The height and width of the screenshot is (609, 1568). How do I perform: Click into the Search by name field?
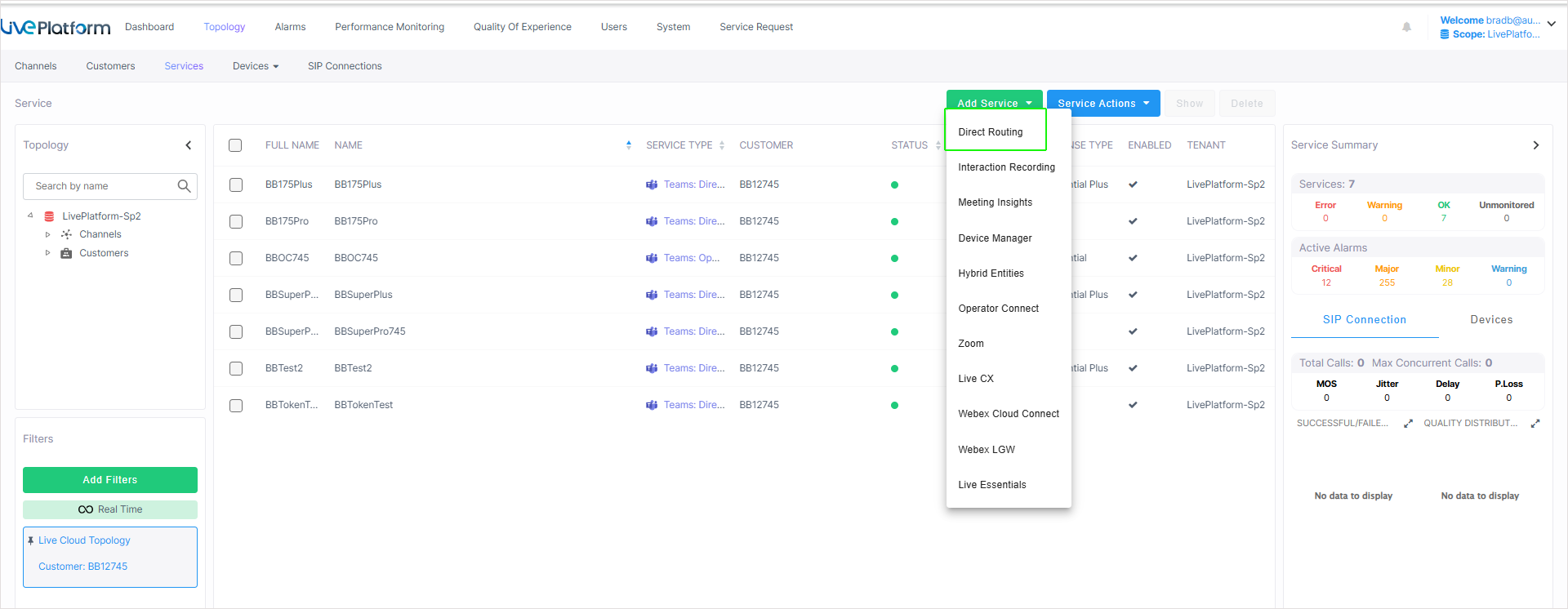point(102,186)
